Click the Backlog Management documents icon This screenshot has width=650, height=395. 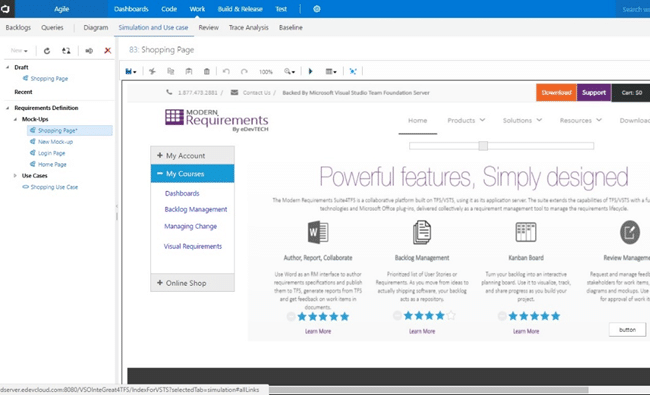[x=422, y=232]
